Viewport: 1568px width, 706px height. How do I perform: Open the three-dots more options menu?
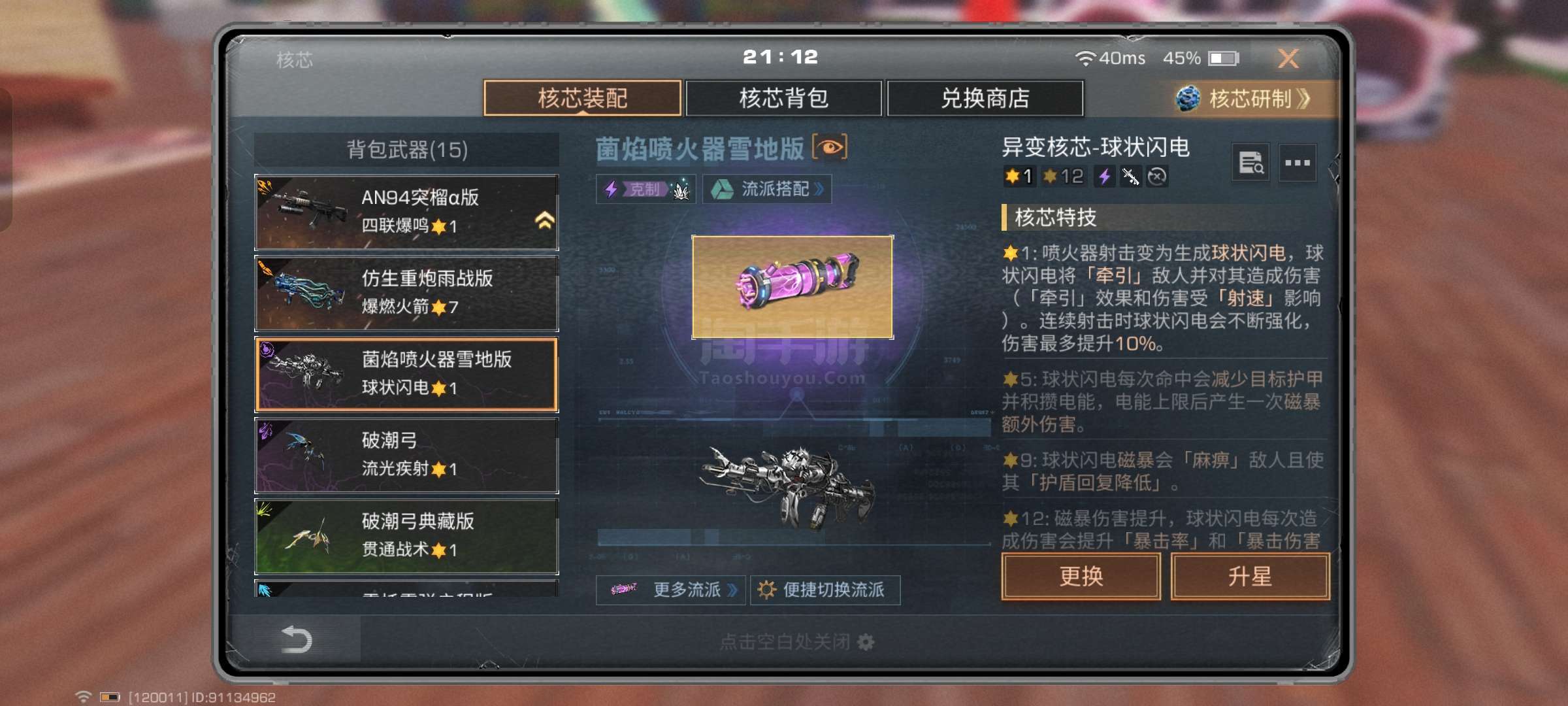pyautogui.click(x=1298, y=163)
